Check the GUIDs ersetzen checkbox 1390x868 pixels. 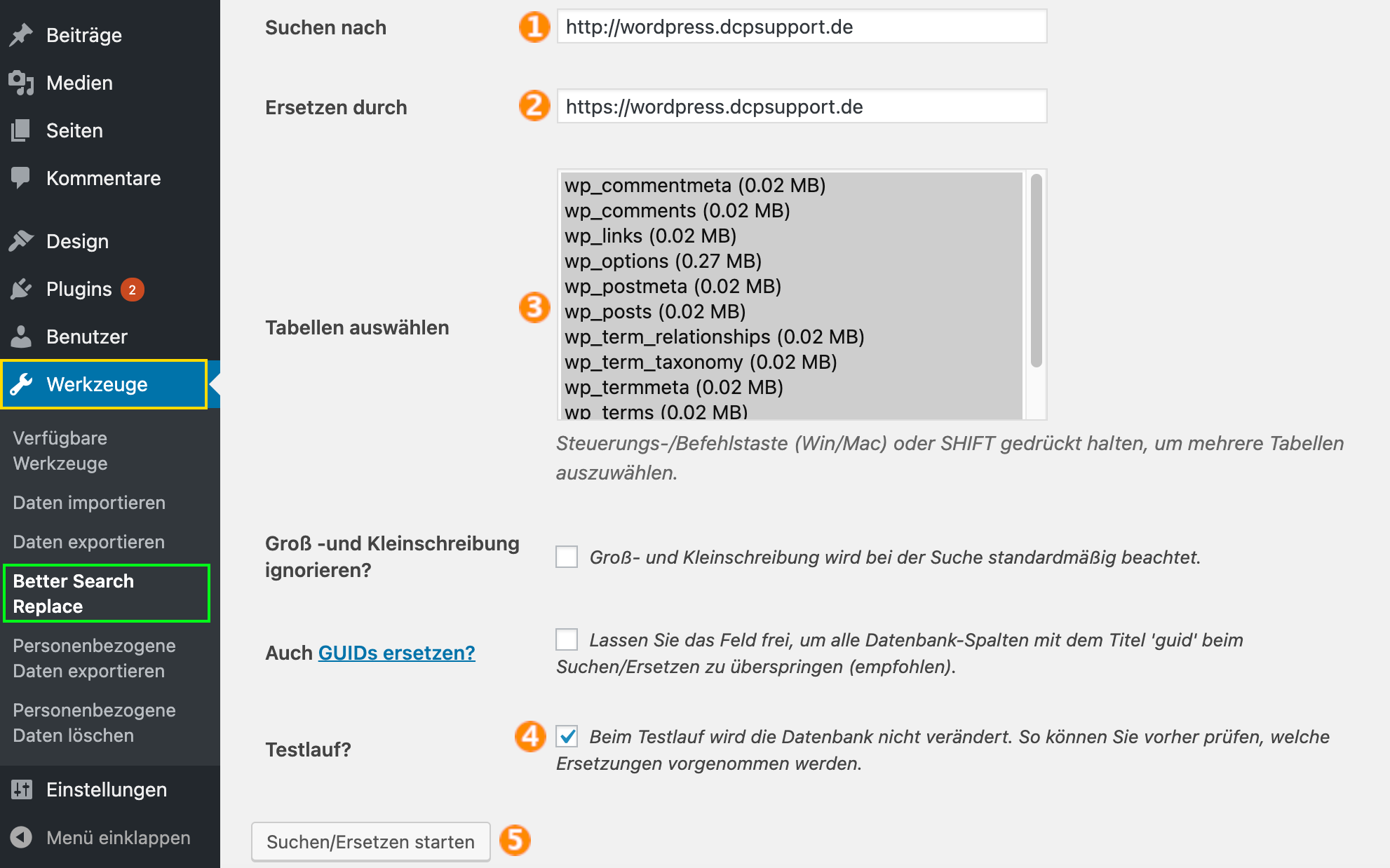pyautogui.click(x=567, y=639)
